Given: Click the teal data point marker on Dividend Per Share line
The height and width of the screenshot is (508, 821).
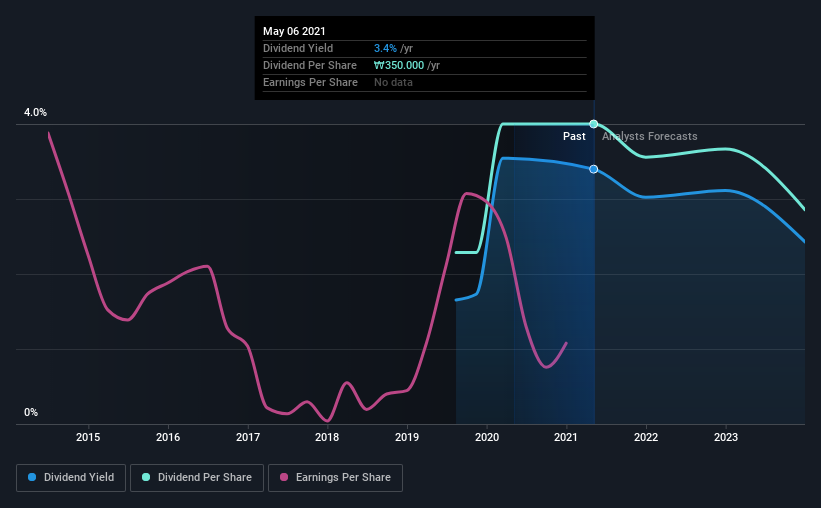Looking at the screenshot, I should click(593, 124).
